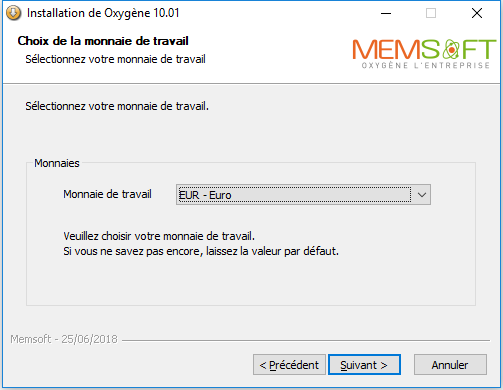
Task: Click the heading Choix de la monnaie de travail
Action: (x=103, y=41)
